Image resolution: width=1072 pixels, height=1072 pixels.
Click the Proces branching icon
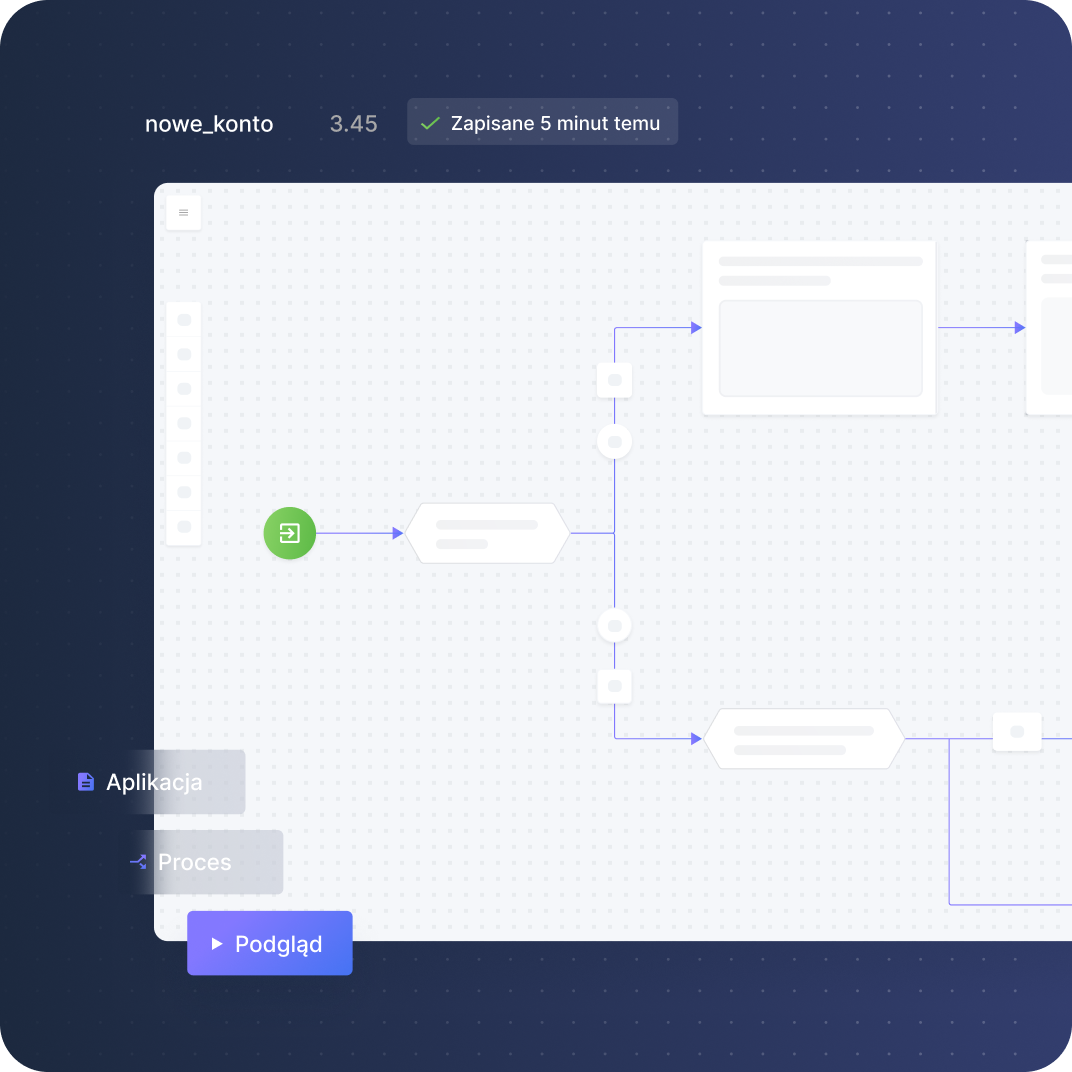[138, 862]
